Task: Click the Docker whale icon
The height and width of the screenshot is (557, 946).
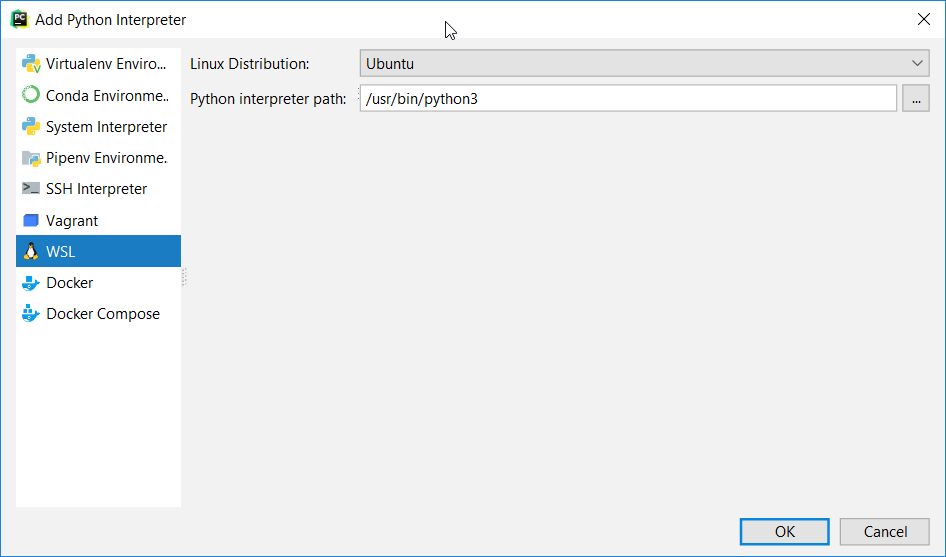Action: [x=31, y=282]
